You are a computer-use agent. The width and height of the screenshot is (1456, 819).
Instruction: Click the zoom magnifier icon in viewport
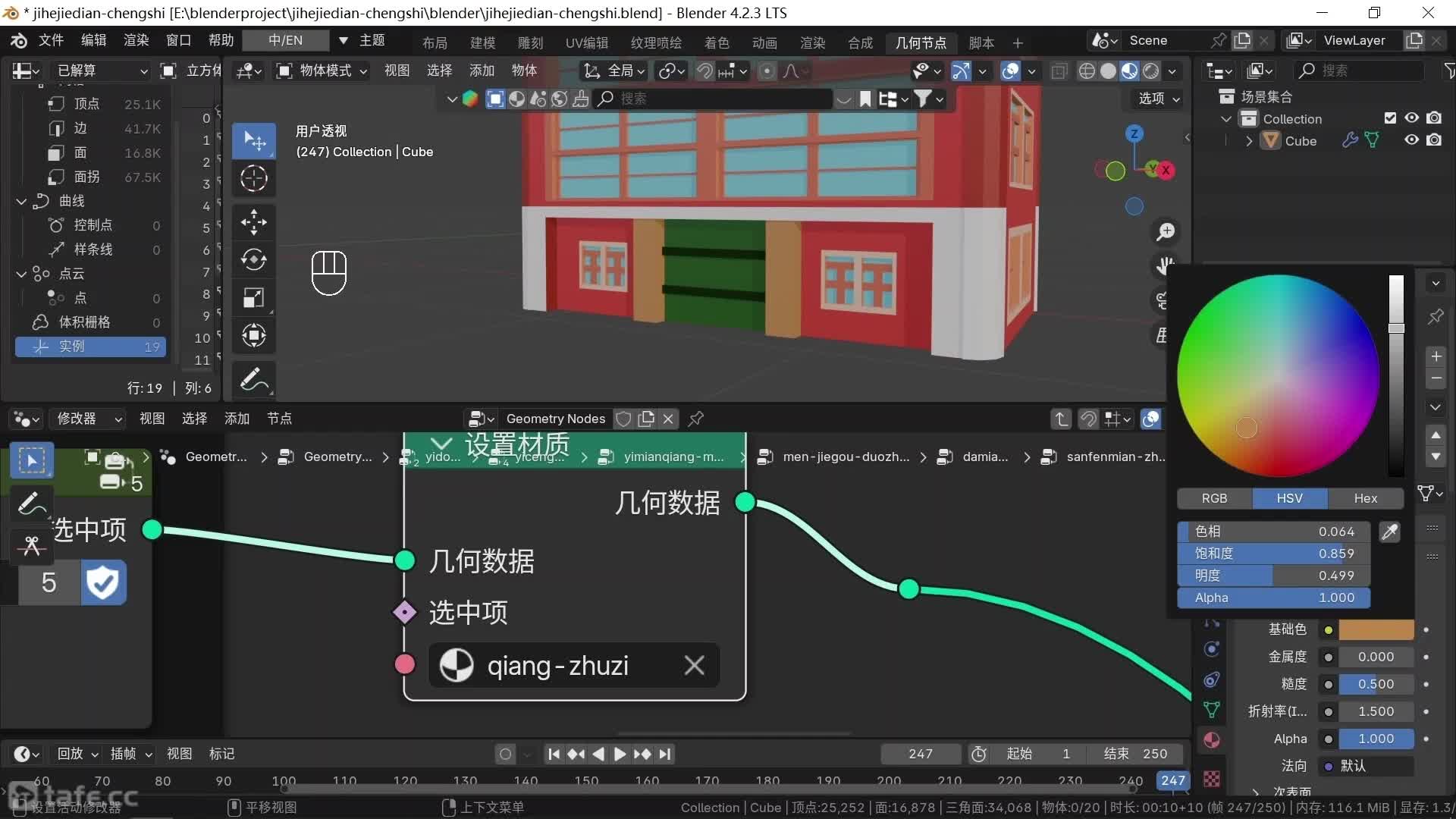click(x=1165, y=232)
